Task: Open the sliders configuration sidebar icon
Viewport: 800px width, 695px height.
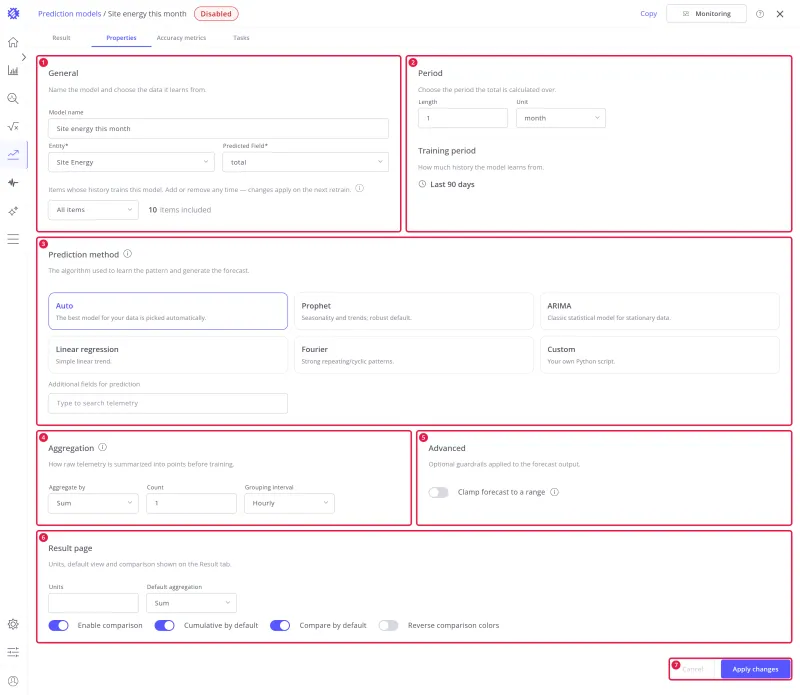Action: point(13,652)
